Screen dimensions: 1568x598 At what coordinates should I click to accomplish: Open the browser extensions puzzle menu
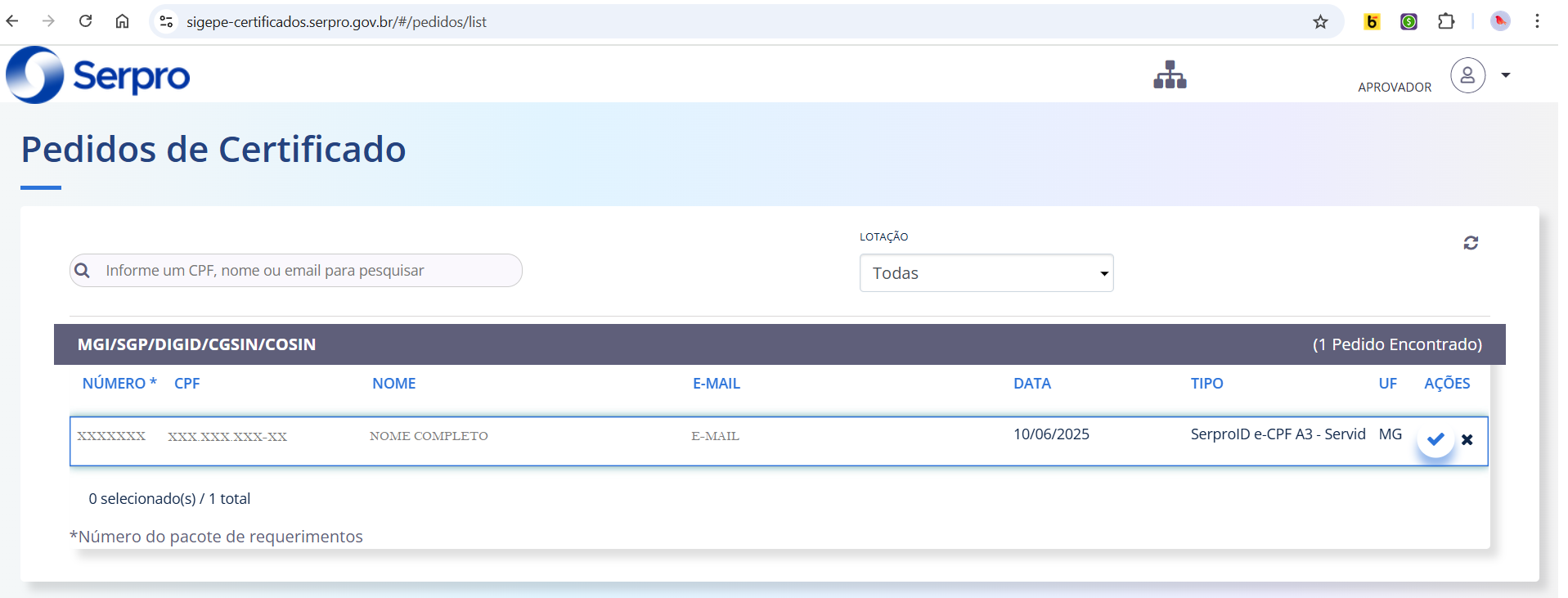1446,21
